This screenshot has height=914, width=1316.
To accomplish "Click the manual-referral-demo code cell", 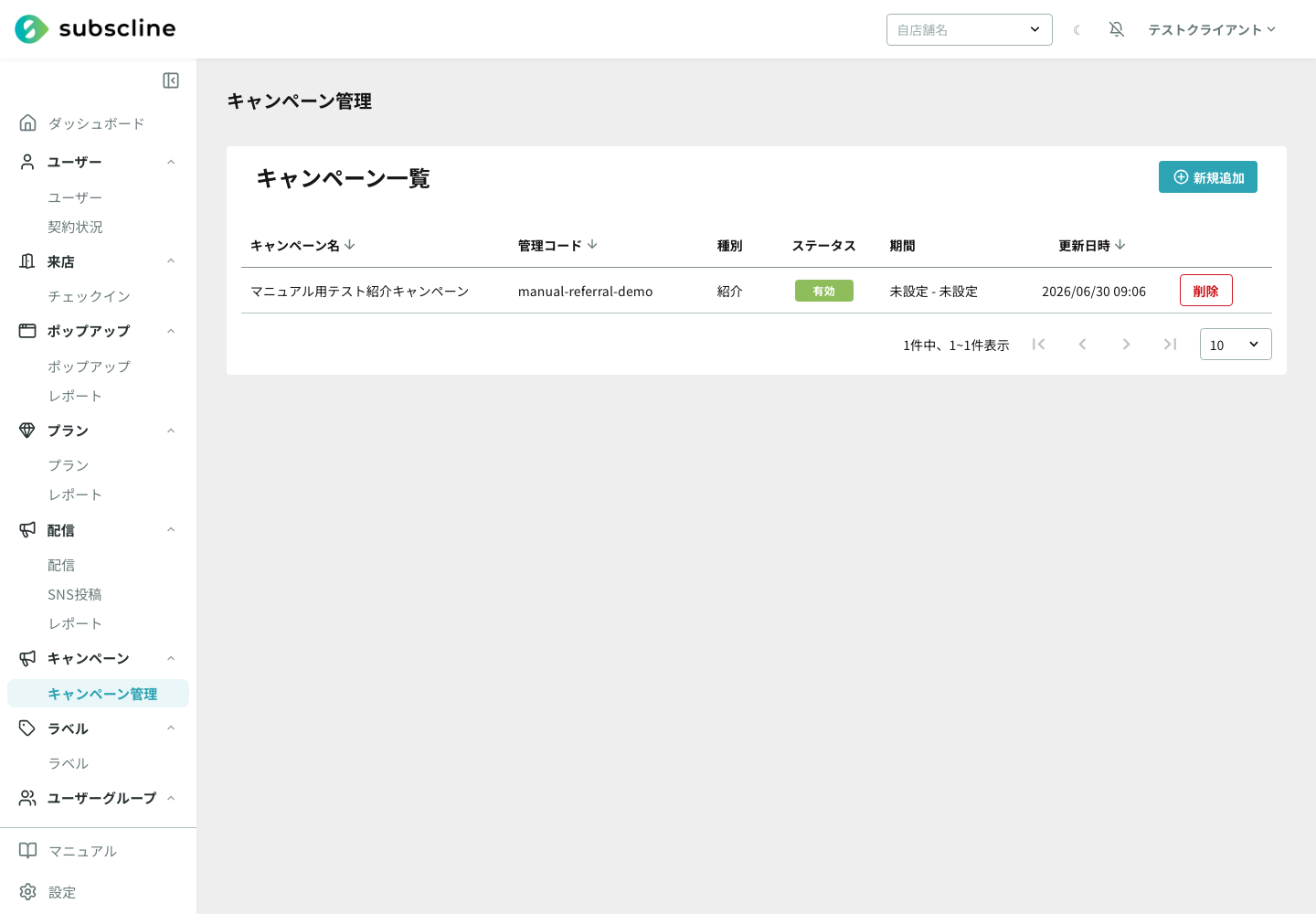I will pos(586,292).
